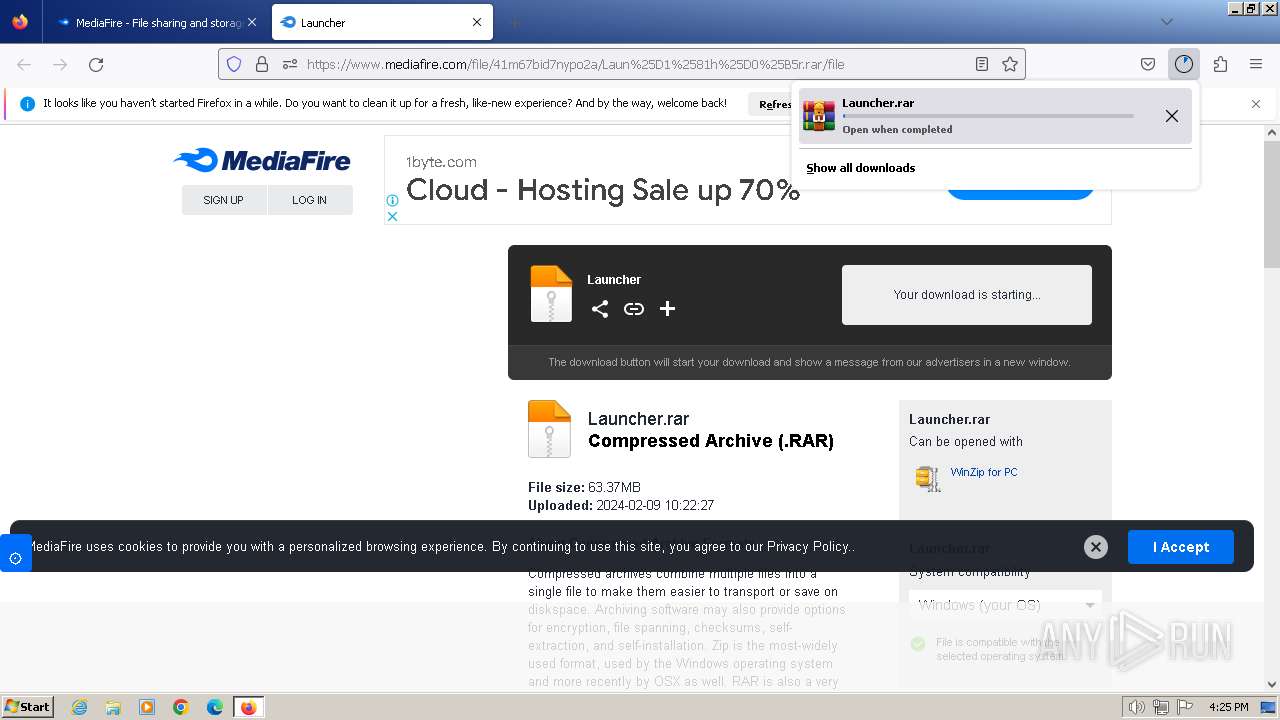Click the Launcher.rar download progress bar
Viewport: 1280px width, 720px height.
(988, 116)
